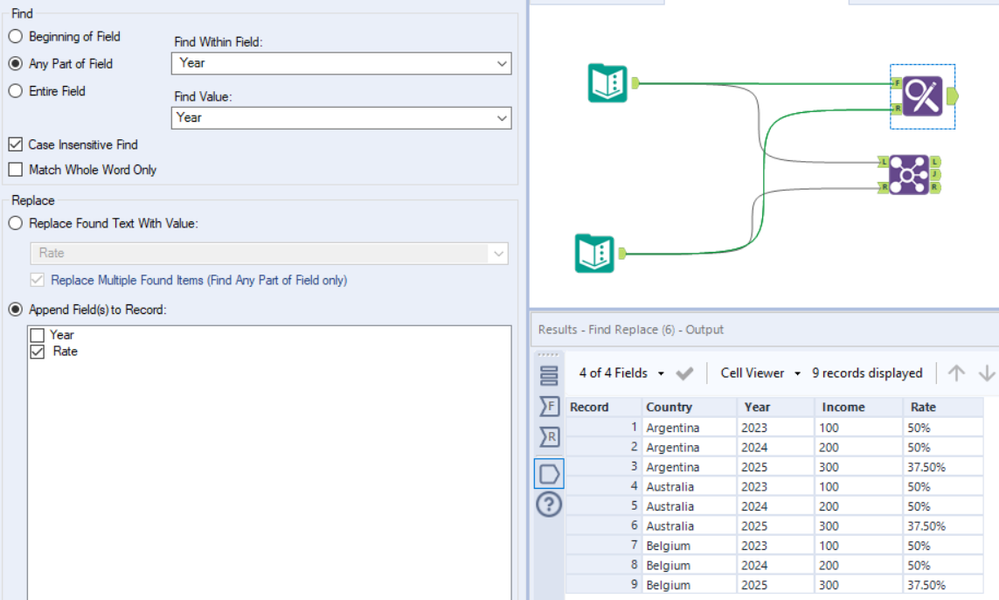Click the Rate column header
This screenshot has width=999, height=600.
click(943, 407)
